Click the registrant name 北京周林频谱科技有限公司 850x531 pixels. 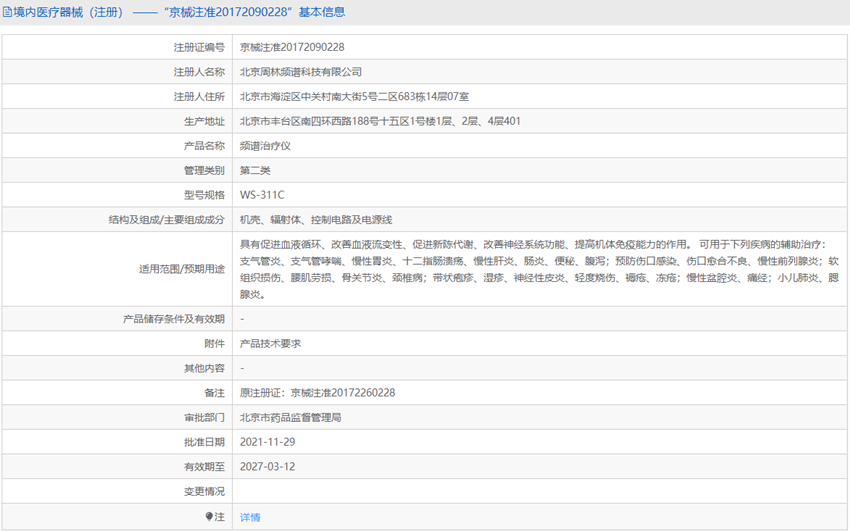click(301, 72)
